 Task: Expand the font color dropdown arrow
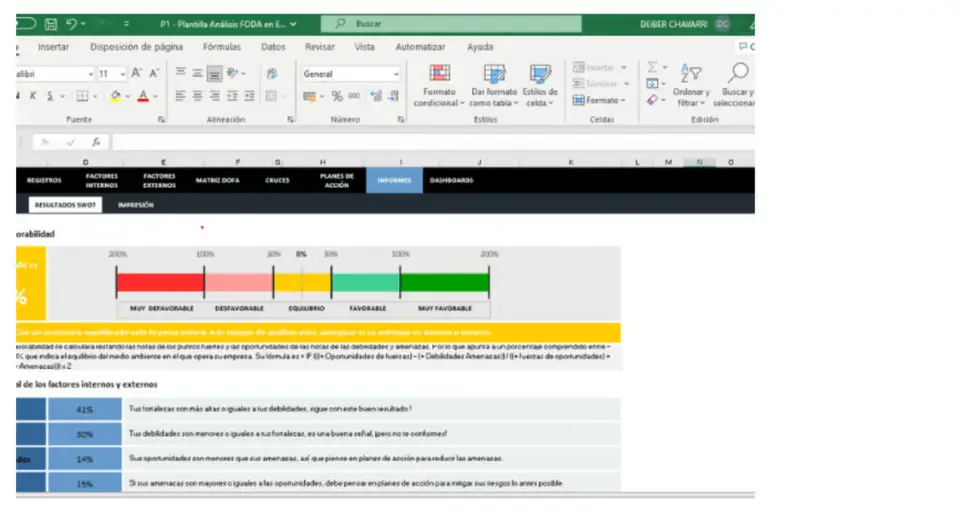(157, 97)
